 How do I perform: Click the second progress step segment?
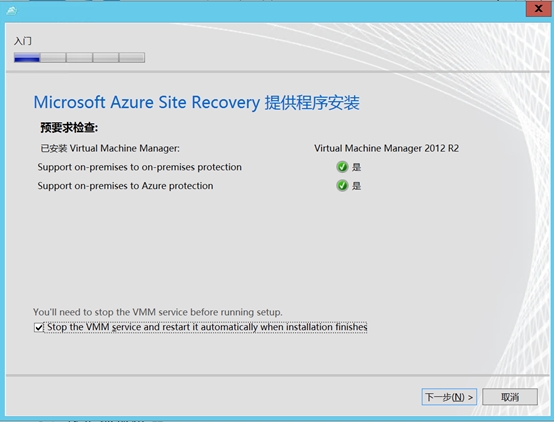pyautogui.click(x=53, y=58)
